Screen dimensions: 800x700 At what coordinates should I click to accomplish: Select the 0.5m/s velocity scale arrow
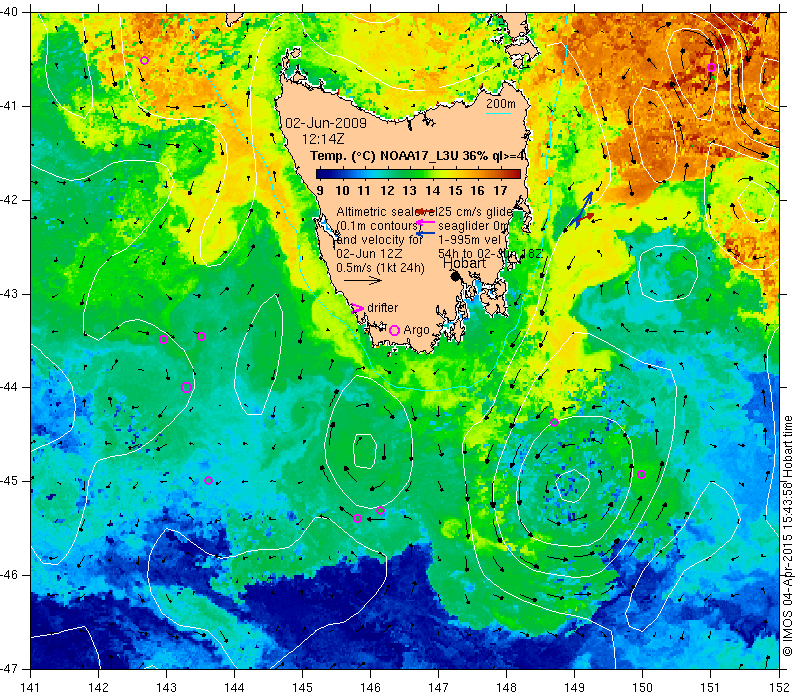coord(362,280)
